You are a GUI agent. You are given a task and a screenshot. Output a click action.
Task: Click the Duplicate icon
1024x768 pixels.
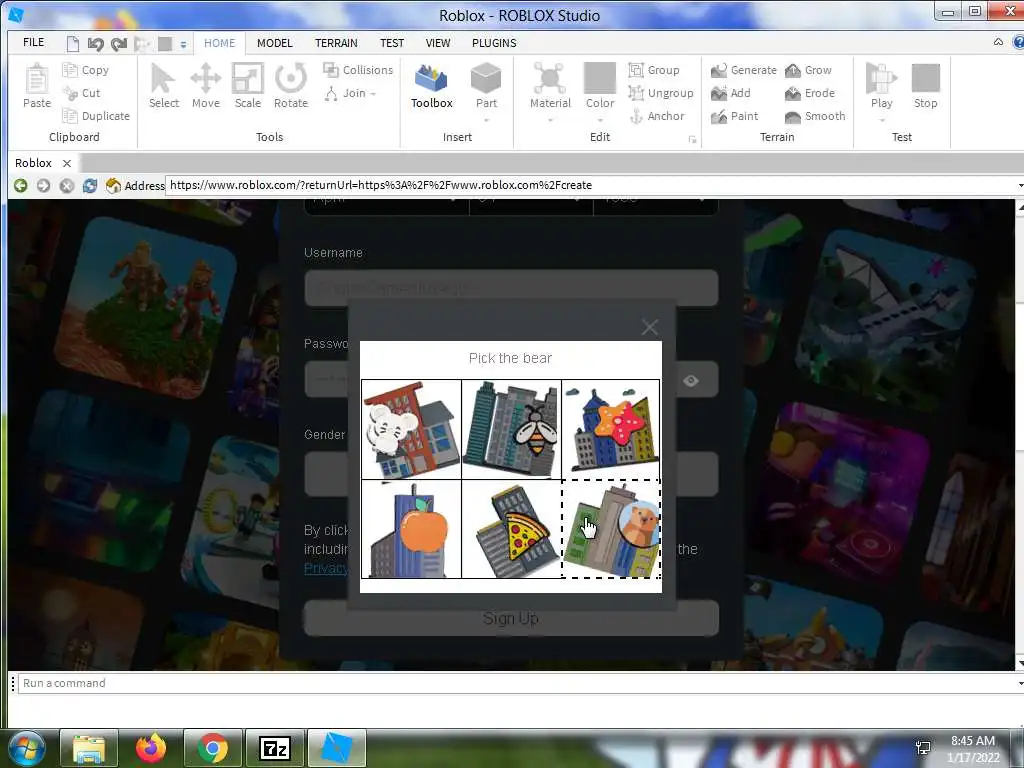[x=69, y=116]
